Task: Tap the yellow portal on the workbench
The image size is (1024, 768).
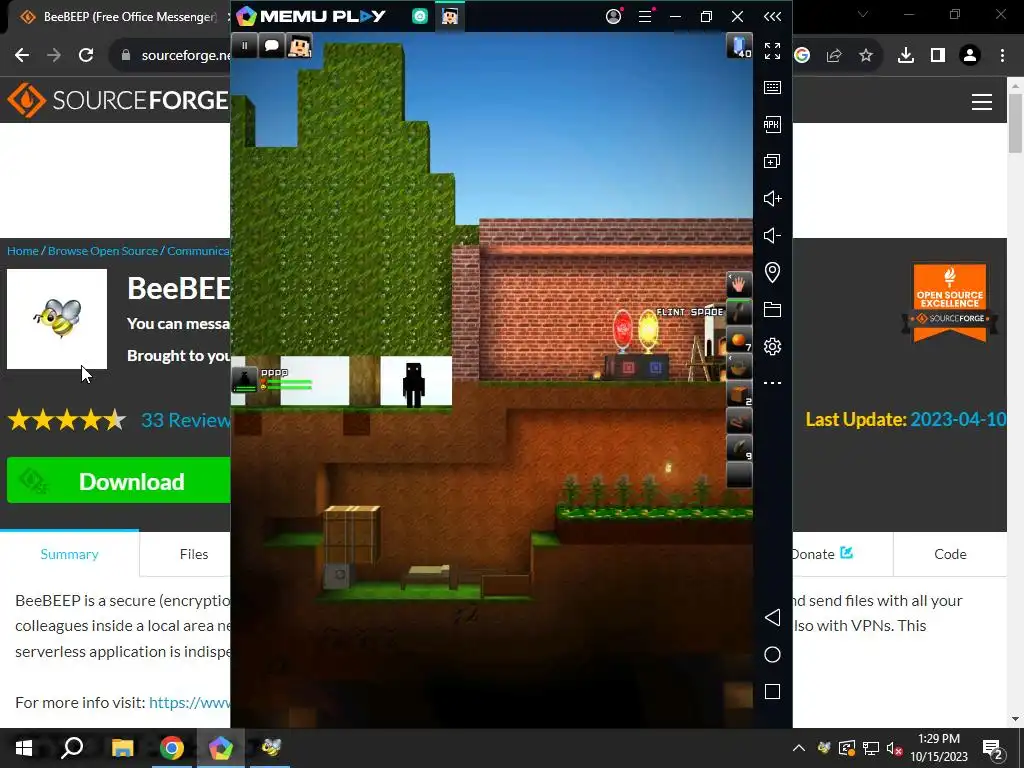Action: [648, 330]
